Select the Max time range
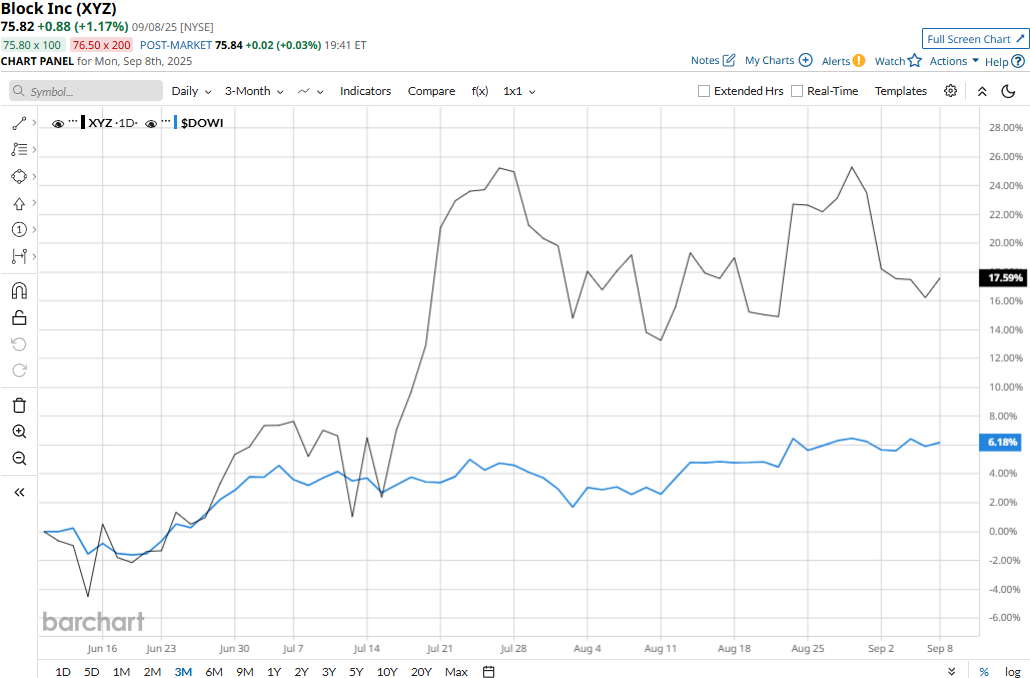1030x678 pixels. (456, 671)
